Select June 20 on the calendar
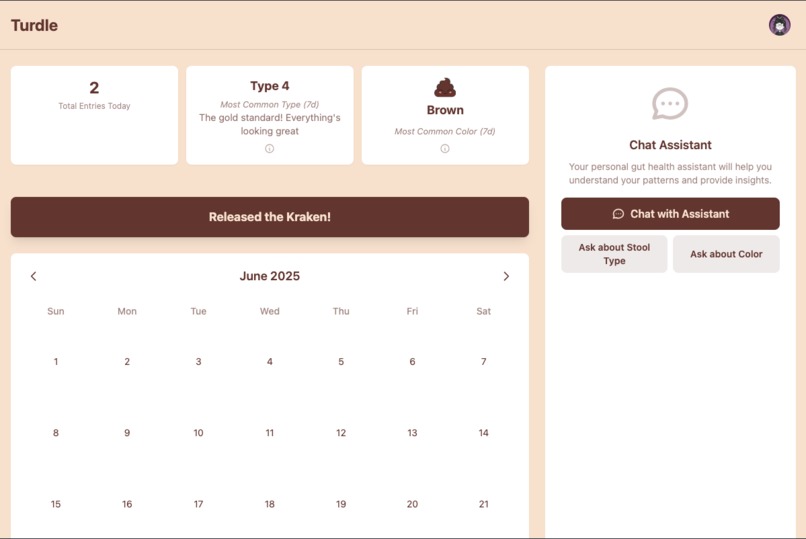The width and height of the screenshot is (806, 539). [x=412, y=504]
